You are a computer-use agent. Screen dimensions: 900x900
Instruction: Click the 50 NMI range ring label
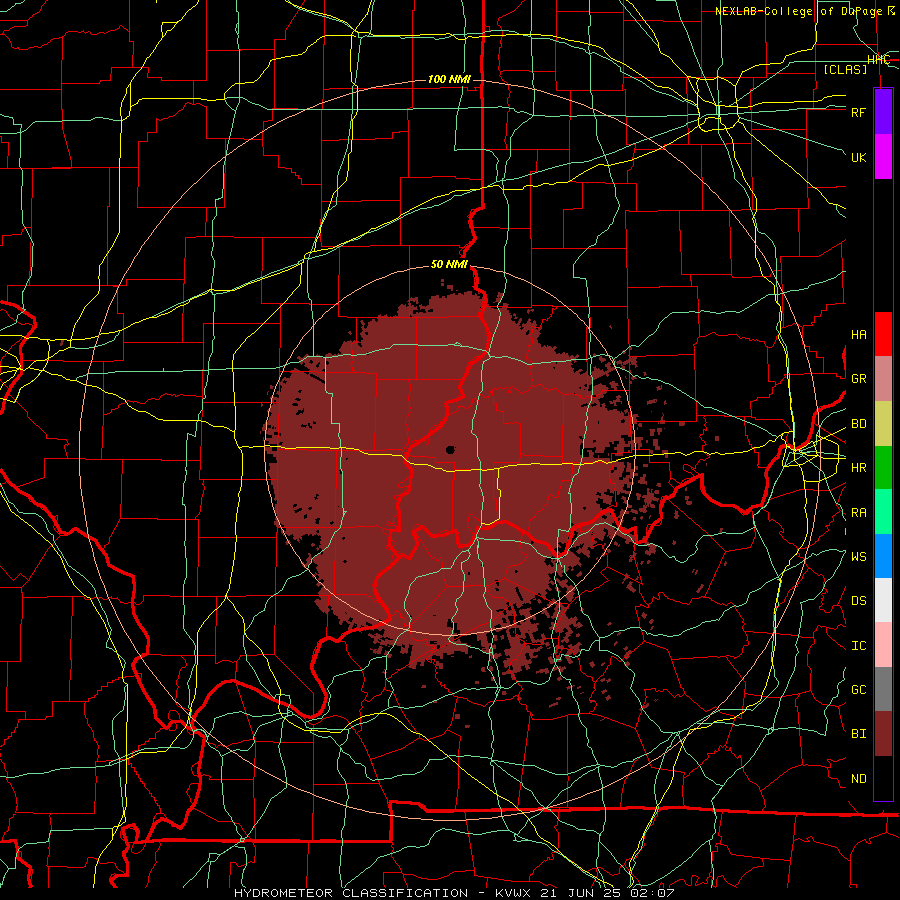pyautogui.click(x=449, y=265)
